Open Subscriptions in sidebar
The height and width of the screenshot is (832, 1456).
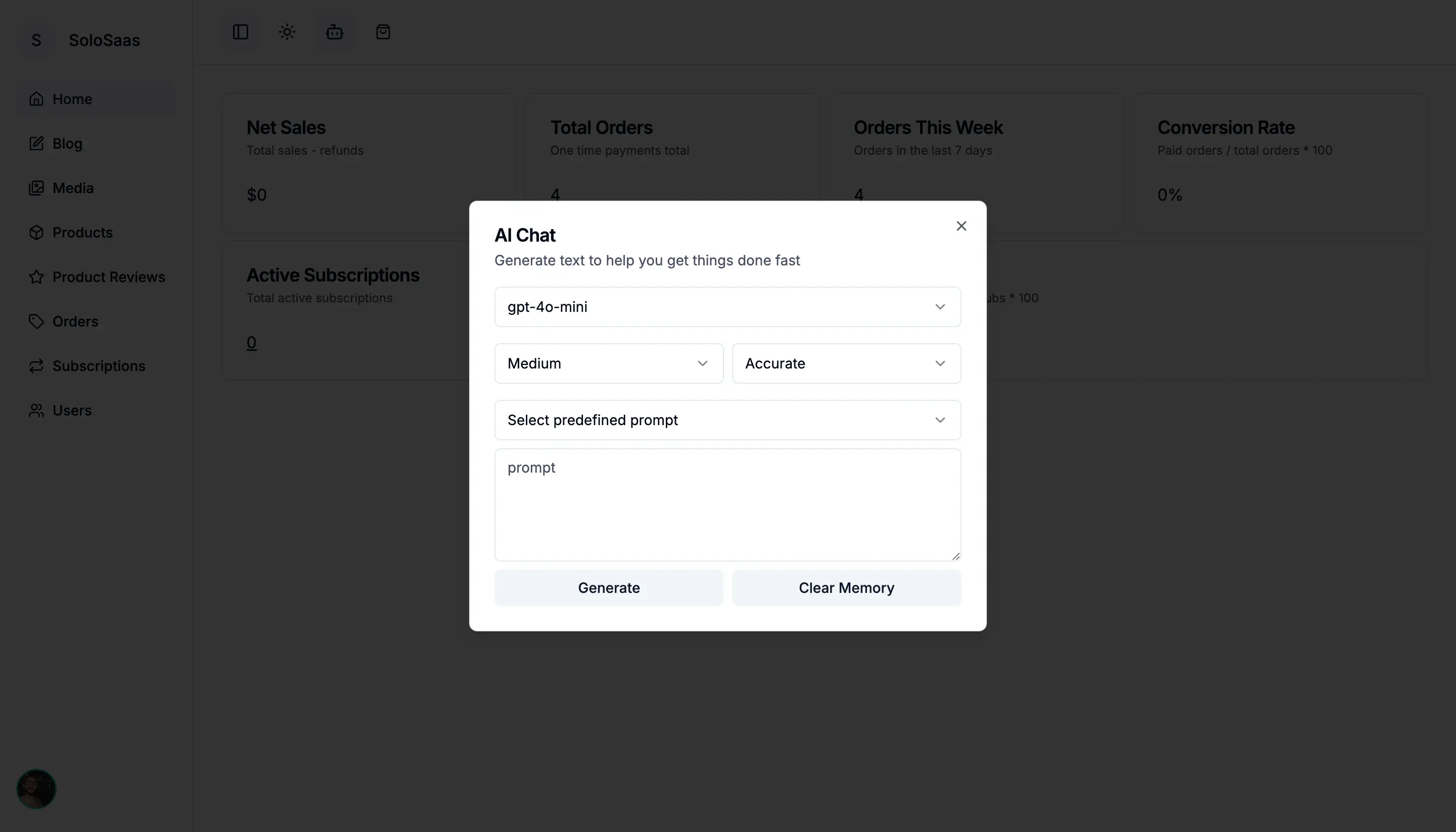tap(96, 366)
